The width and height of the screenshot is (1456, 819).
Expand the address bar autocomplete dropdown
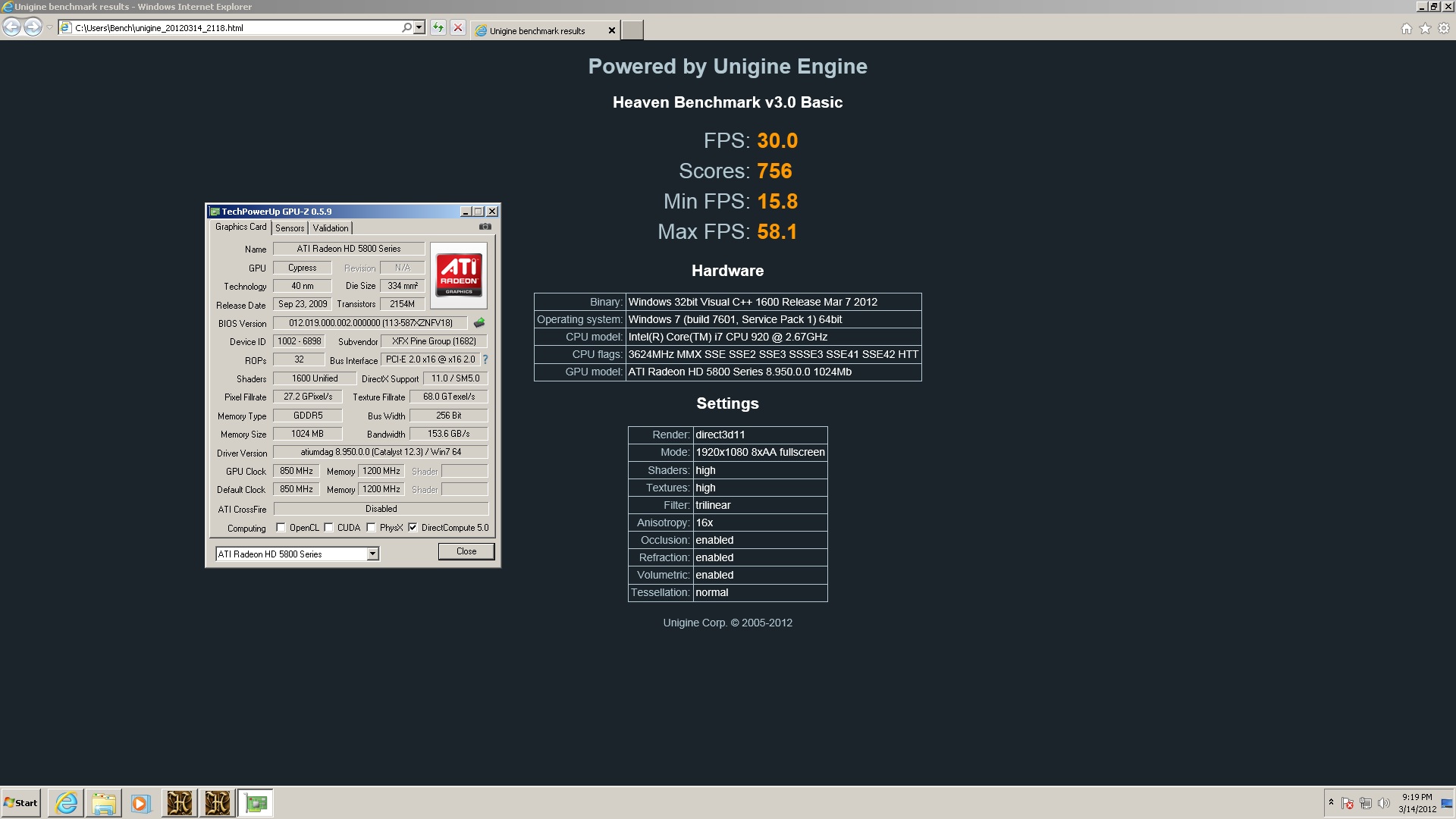coord(419,28)
